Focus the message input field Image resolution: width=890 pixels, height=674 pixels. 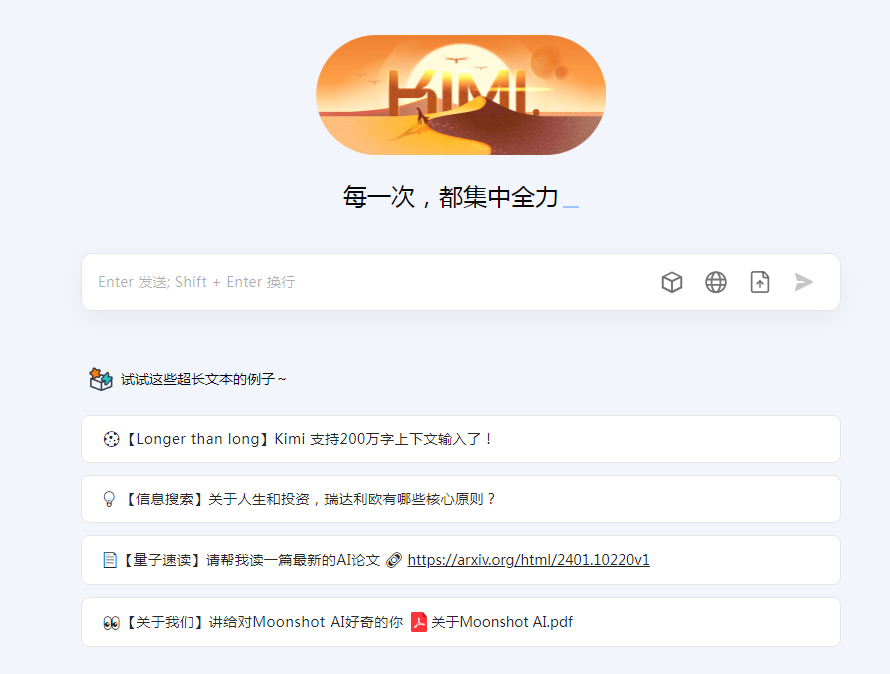(369, 282)
